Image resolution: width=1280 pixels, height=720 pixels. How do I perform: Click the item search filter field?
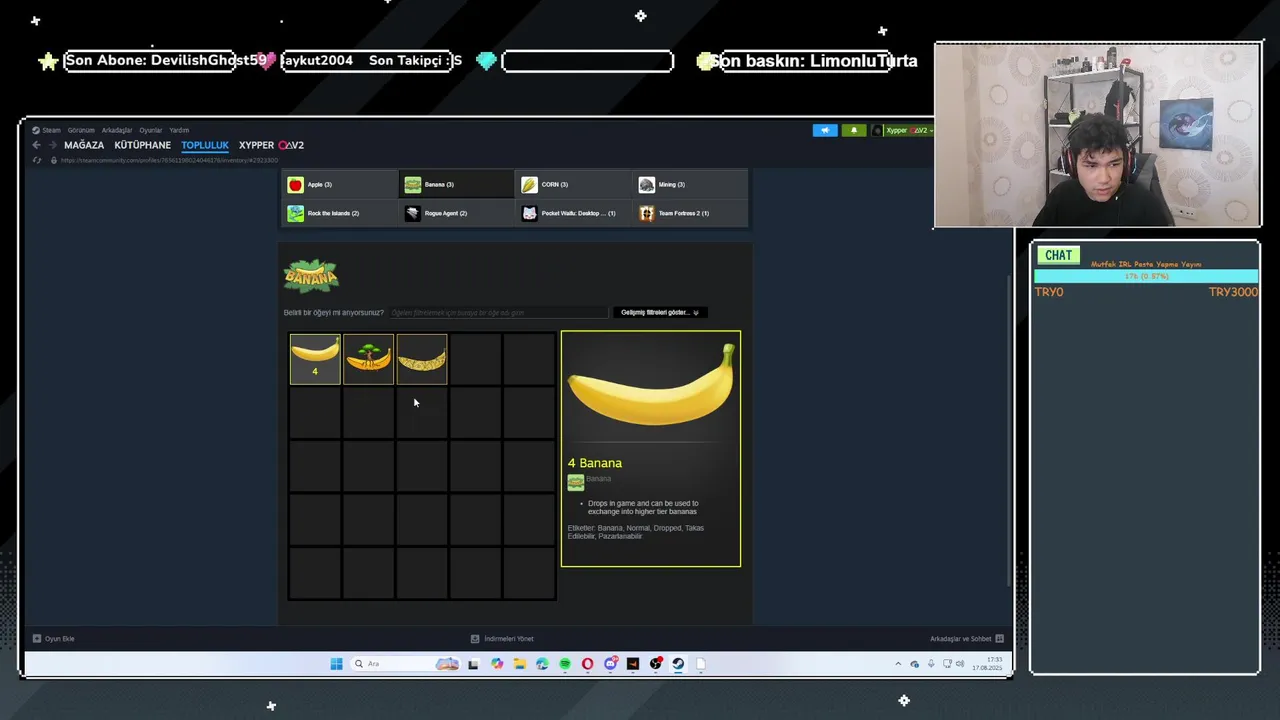point(498,313)
